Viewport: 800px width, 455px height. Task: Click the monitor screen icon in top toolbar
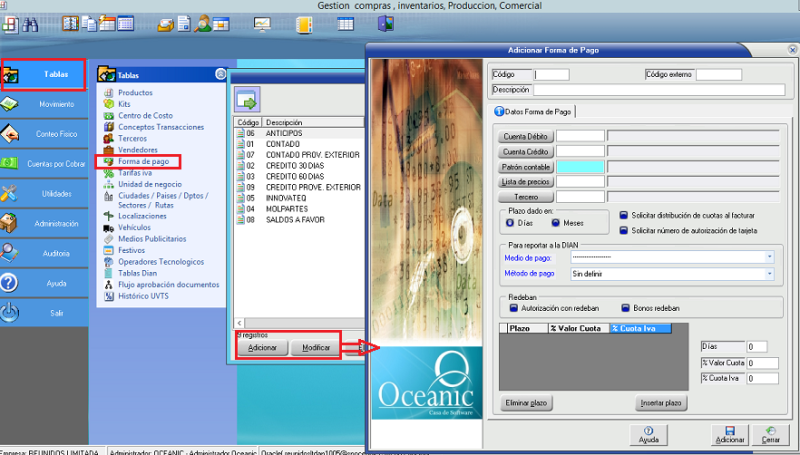(262, 23)
